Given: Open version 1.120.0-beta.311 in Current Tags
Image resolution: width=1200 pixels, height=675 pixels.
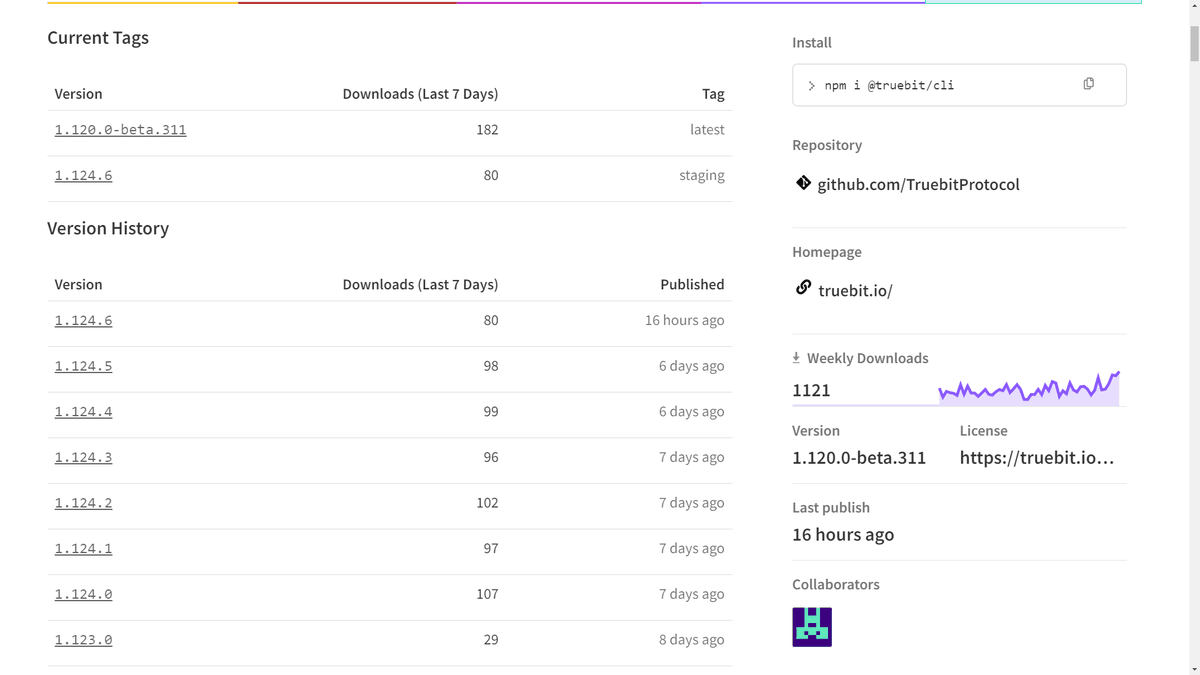Looking at the screenshot, I should point(120,130).
